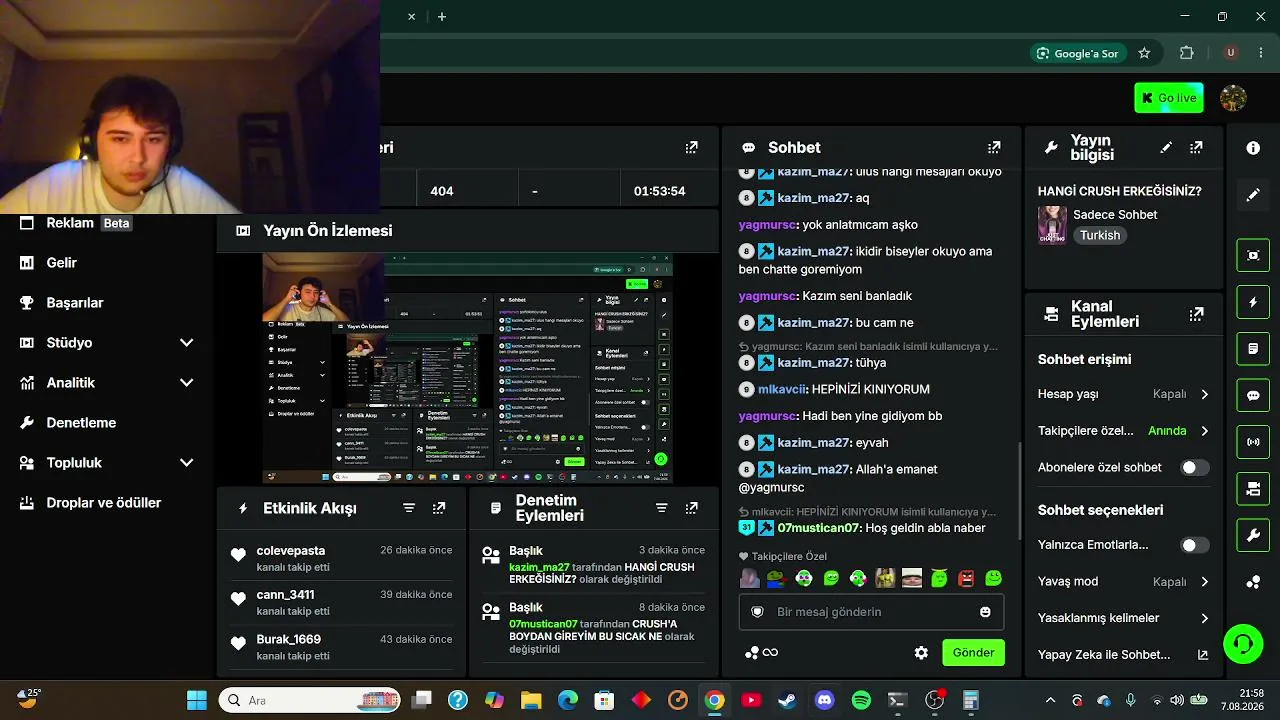
Task: Open the info icon in right rail
Action: 1253,147
